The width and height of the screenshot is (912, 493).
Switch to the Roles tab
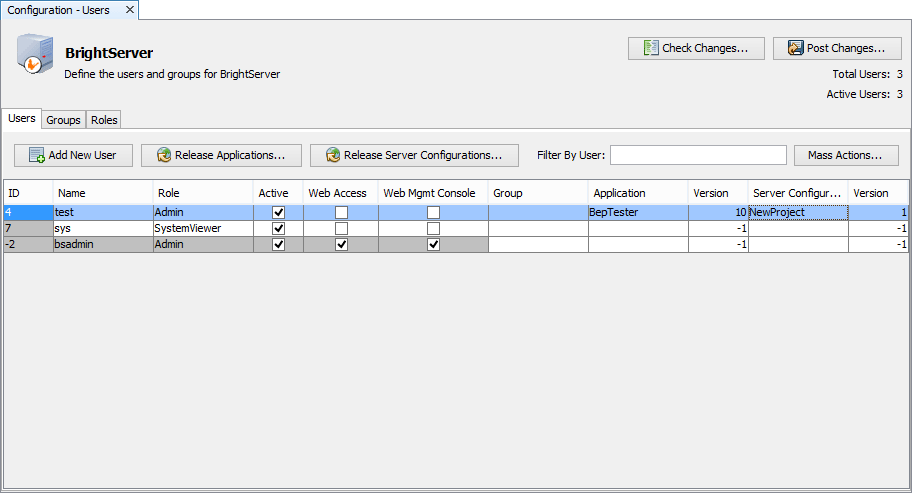[x=104, y=120]
